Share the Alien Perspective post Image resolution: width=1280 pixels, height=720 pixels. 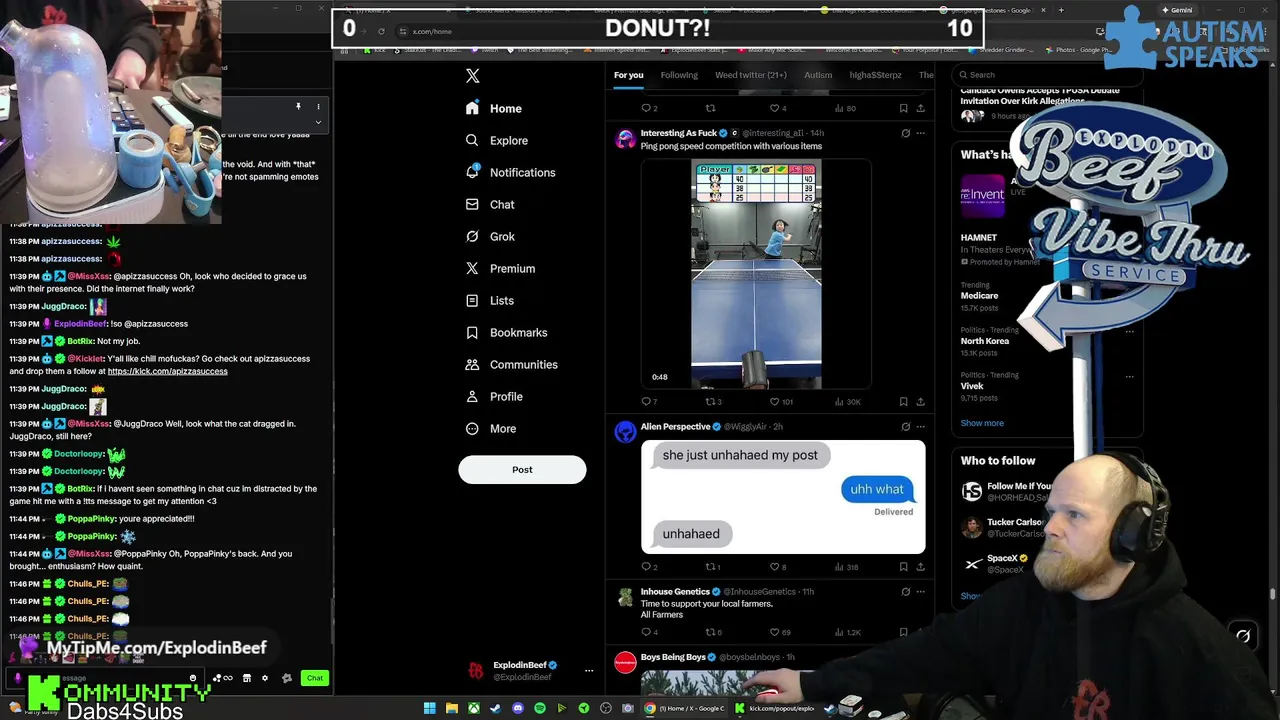click(920, 567)
